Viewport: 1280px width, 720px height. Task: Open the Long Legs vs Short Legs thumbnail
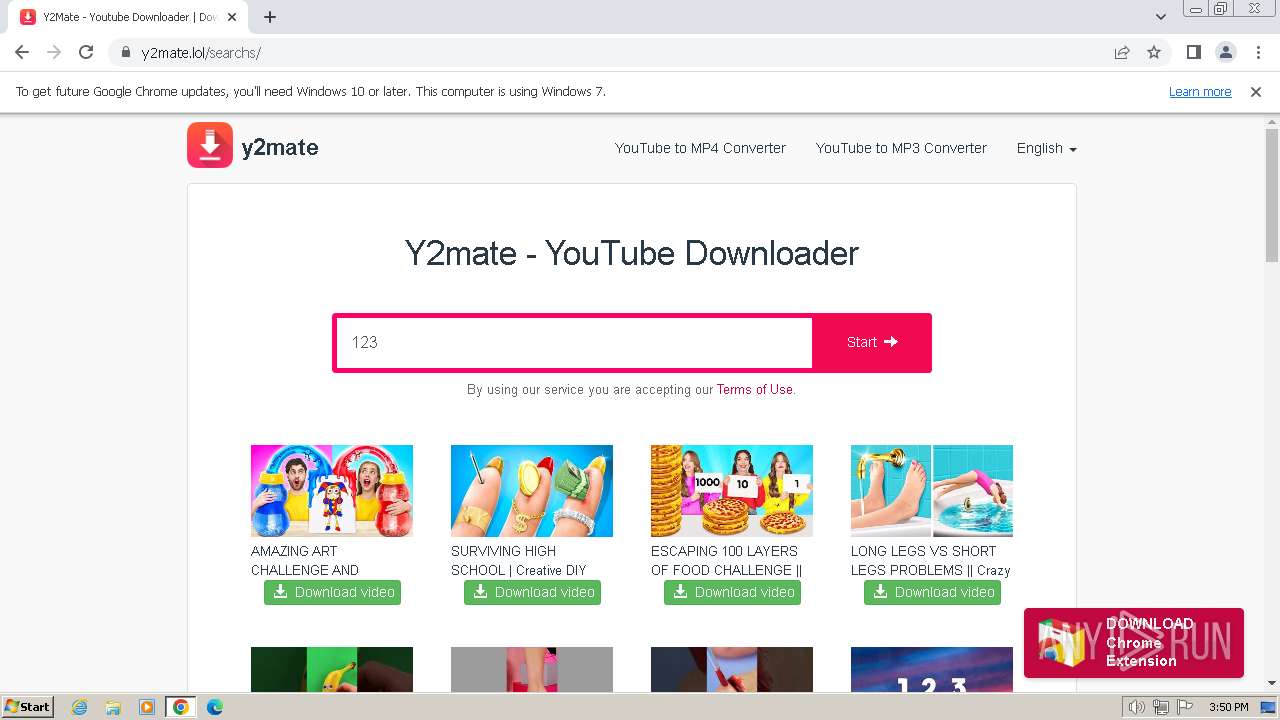(x=932, y=491)
